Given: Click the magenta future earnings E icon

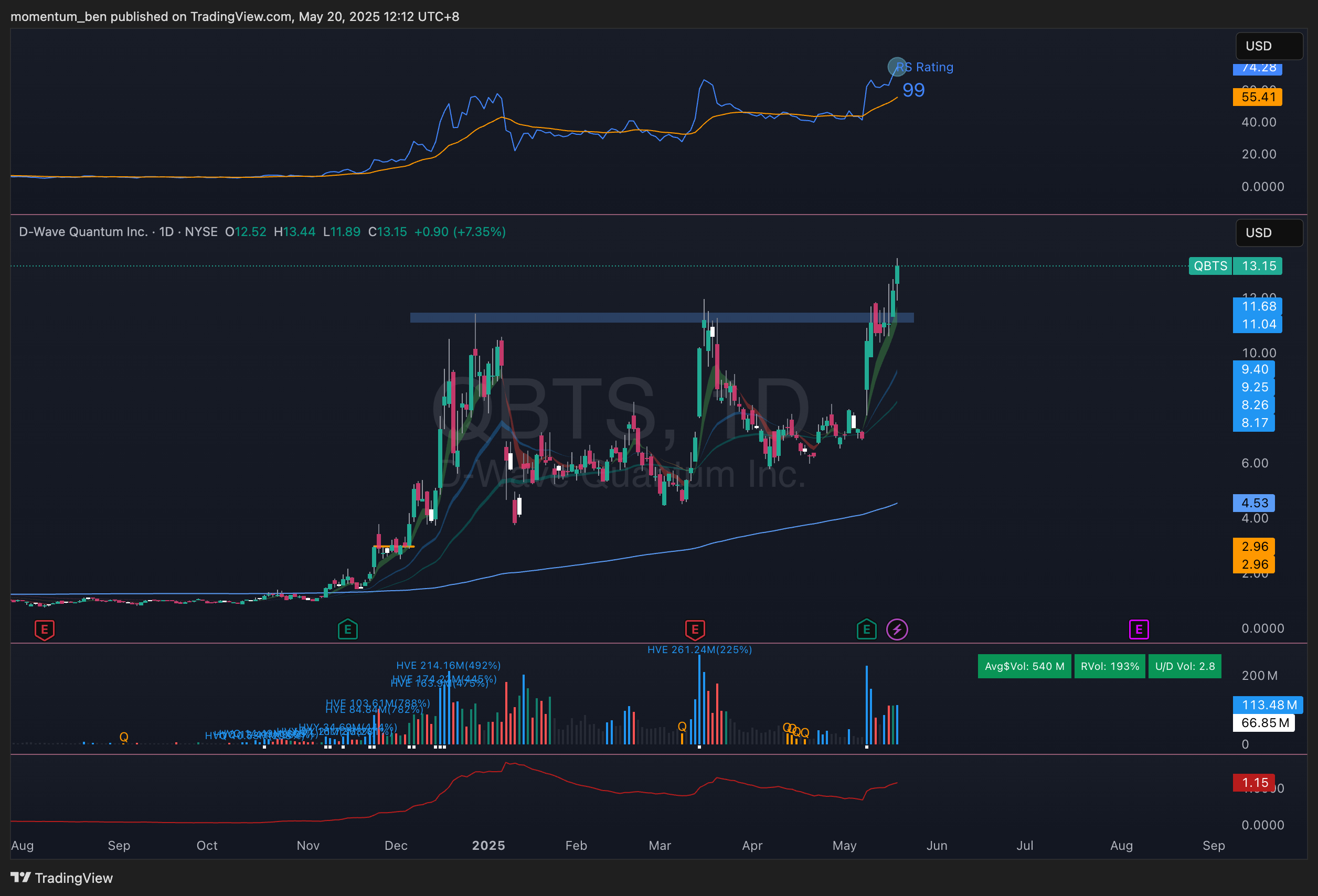Looking at the screenshot, I should point(1138,630).
